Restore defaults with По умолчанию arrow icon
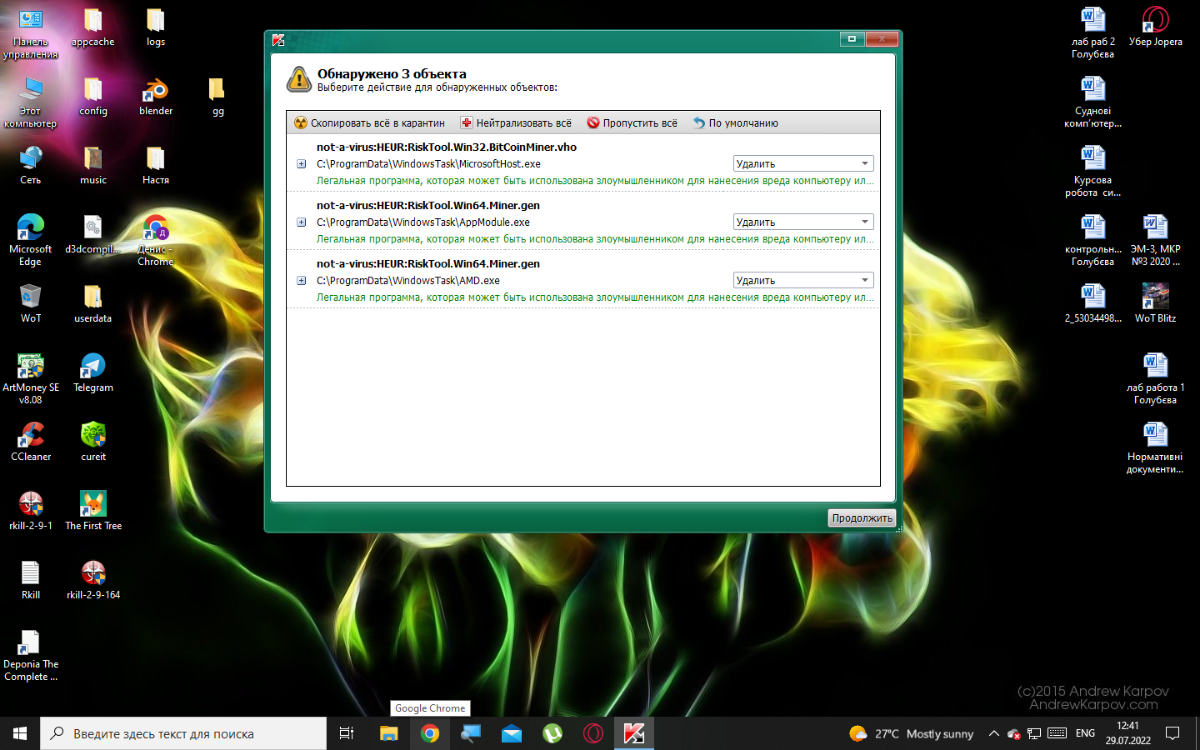Screen dimensions: 1200x750 (699, 123)
